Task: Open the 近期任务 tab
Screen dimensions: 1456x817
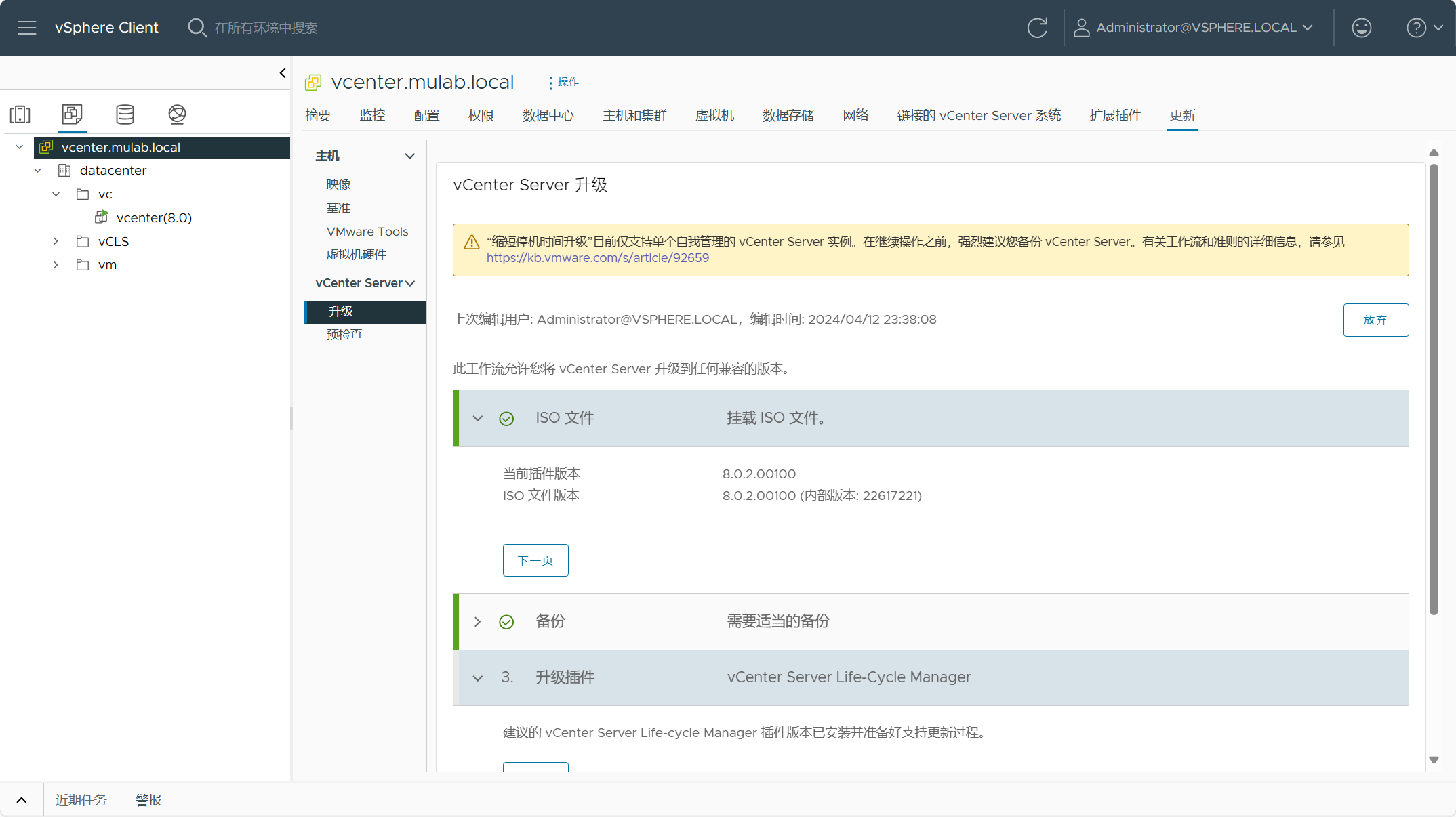Action: click(81, 800)
